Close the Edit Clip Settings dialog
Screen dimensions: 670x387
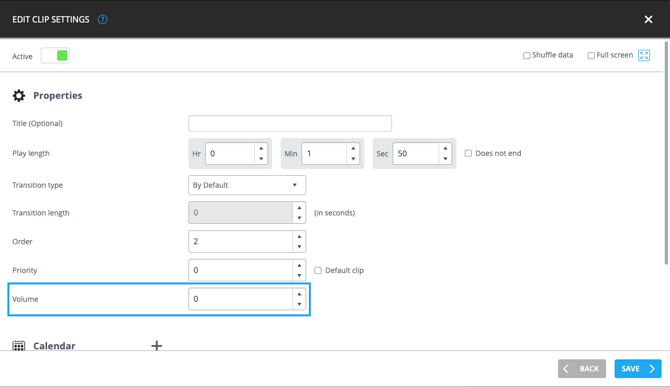(x=648, y=19)
